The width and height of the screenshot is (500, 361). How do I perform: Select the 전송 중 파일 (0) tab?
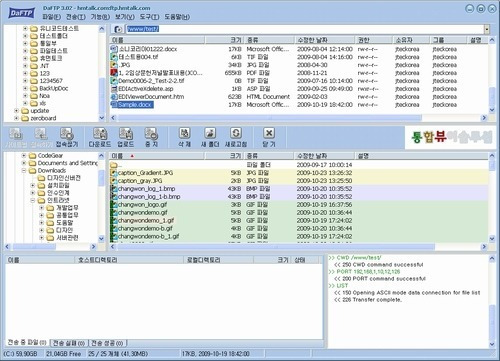(27, 342)
